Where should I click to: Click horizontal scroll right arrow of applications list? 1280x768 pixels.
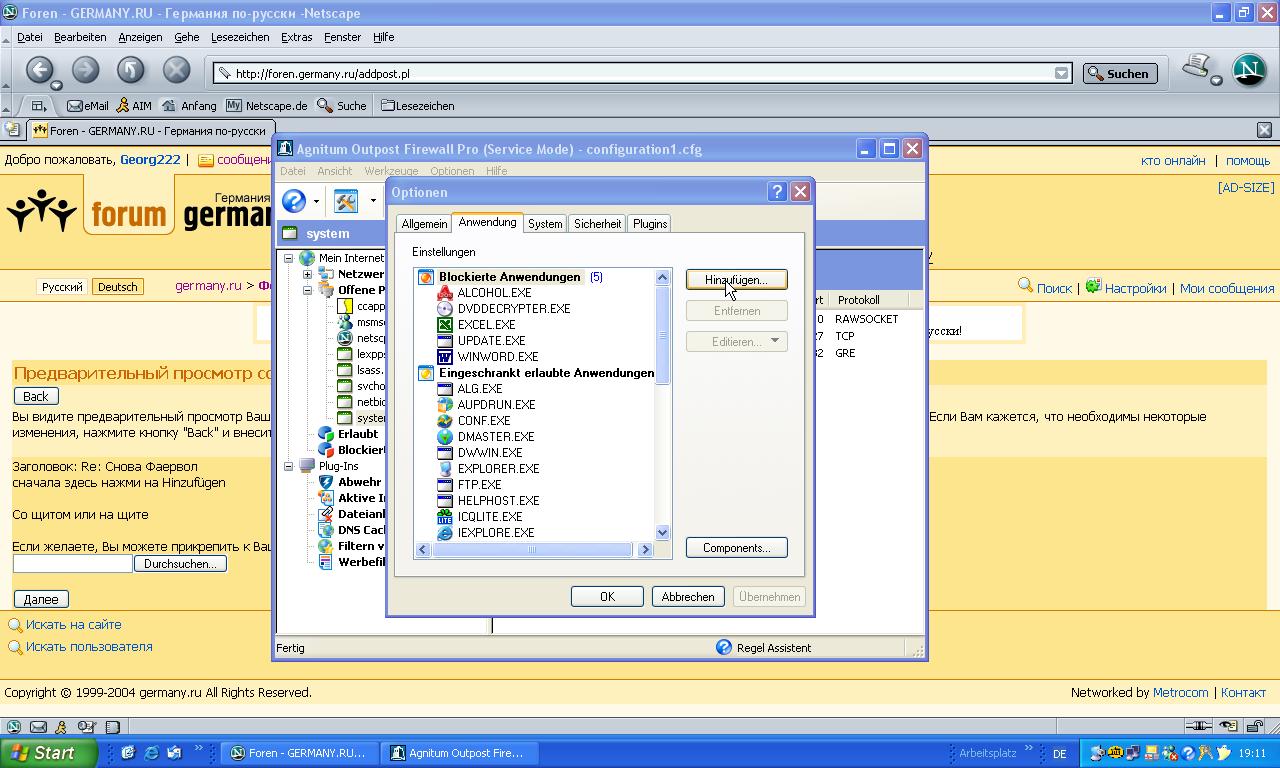(x=645, y=549)
